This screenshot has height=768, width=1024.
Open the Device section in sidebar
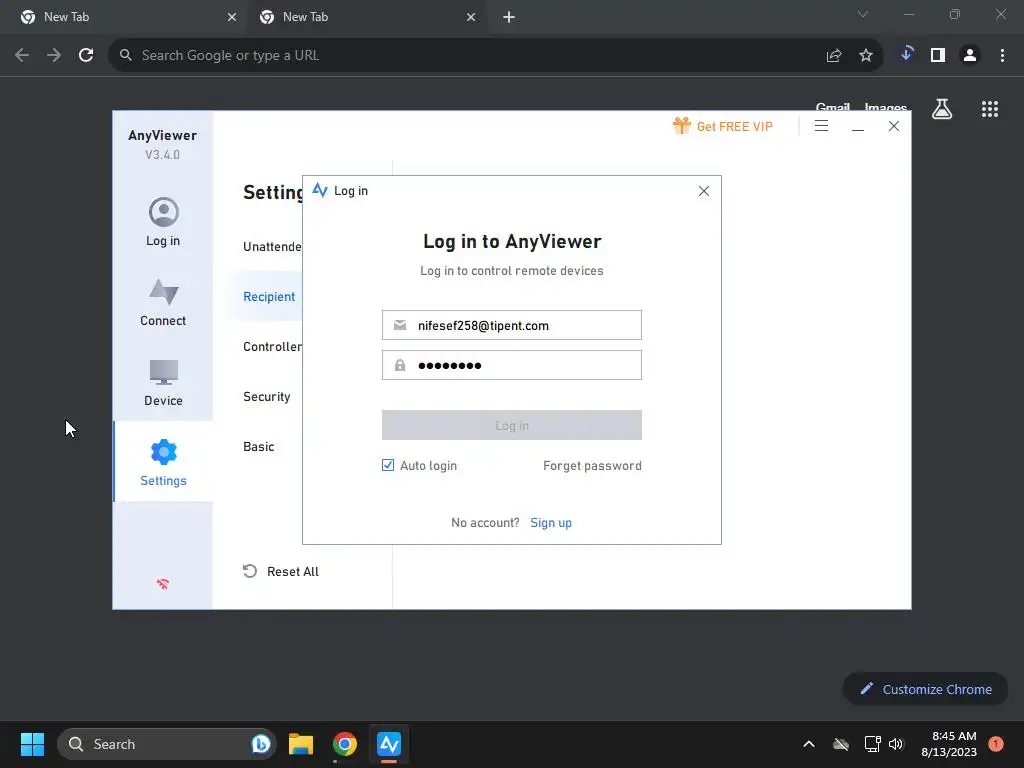point(163,383)
